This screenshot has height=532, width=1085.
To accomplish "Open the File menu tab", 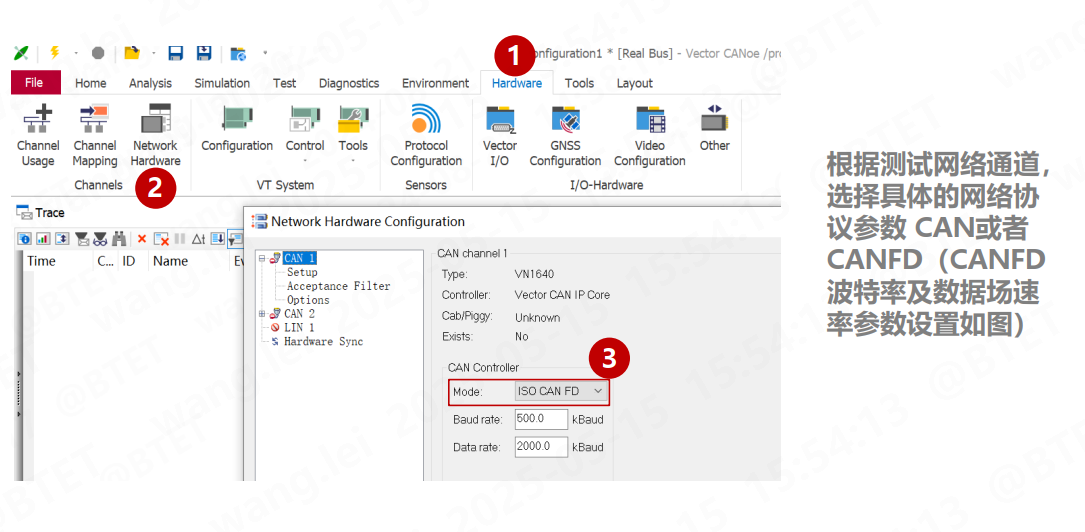I will 35,83.
